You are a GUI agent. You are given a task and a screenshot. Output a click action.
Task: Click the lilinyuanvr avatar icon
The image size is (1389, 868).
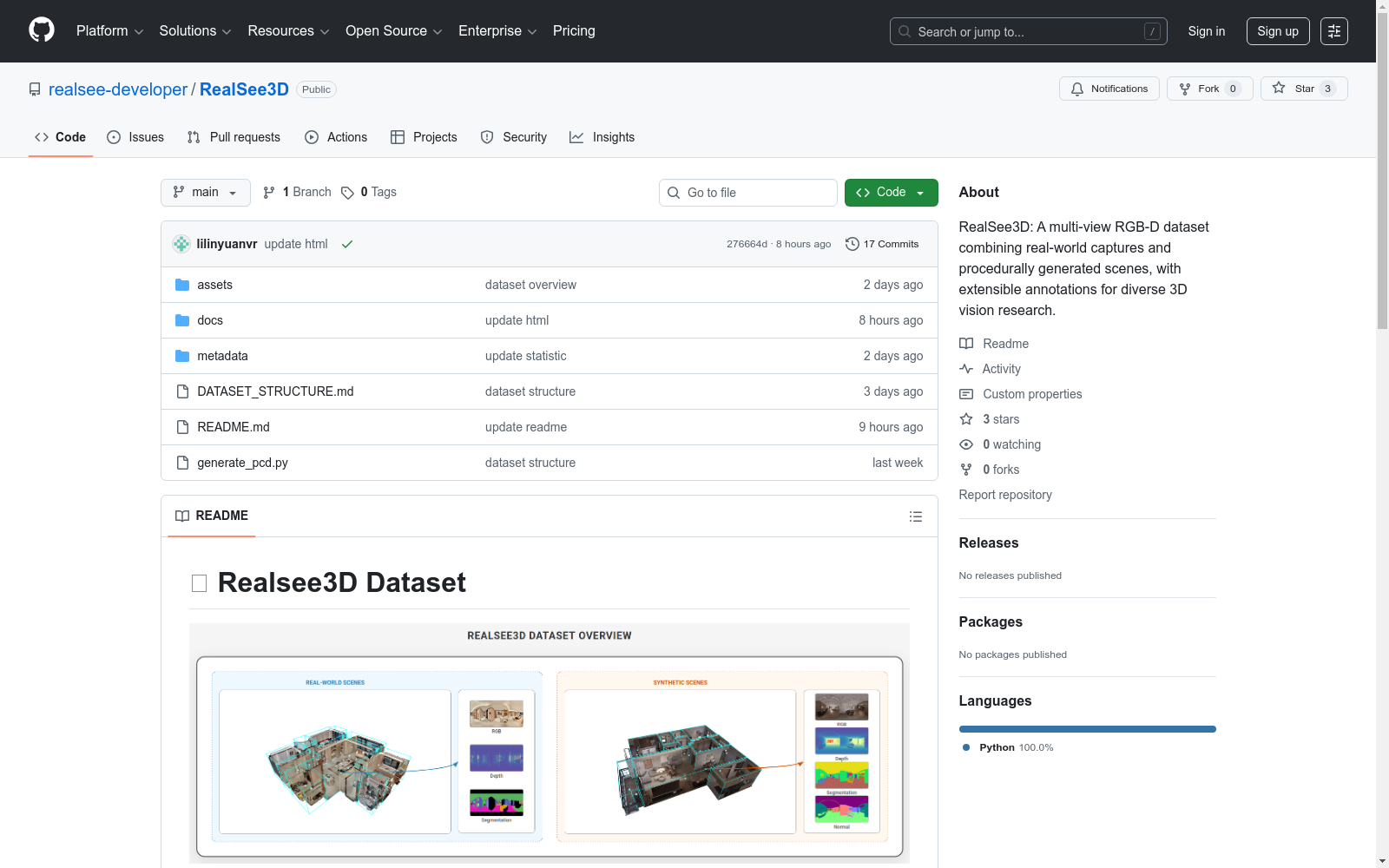click(x=181, y=244)
